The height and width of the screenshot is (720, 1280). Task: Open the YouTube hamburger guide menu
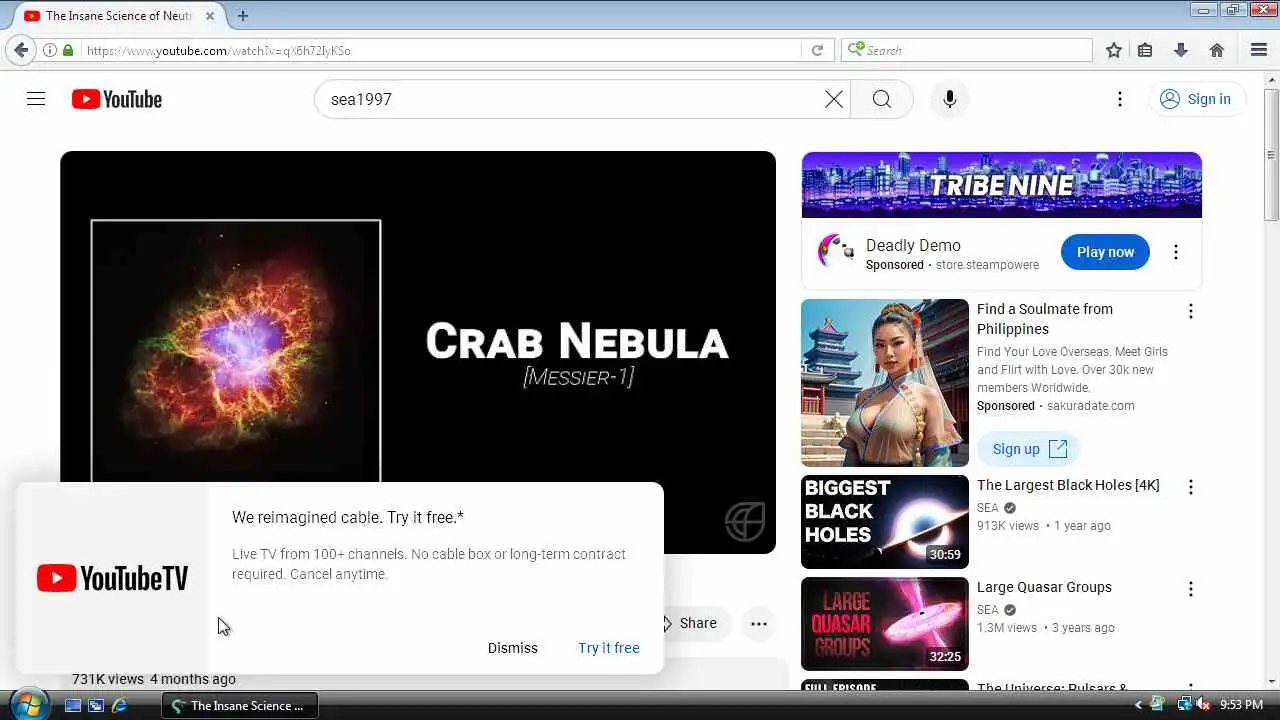click(x=36, y=99)
